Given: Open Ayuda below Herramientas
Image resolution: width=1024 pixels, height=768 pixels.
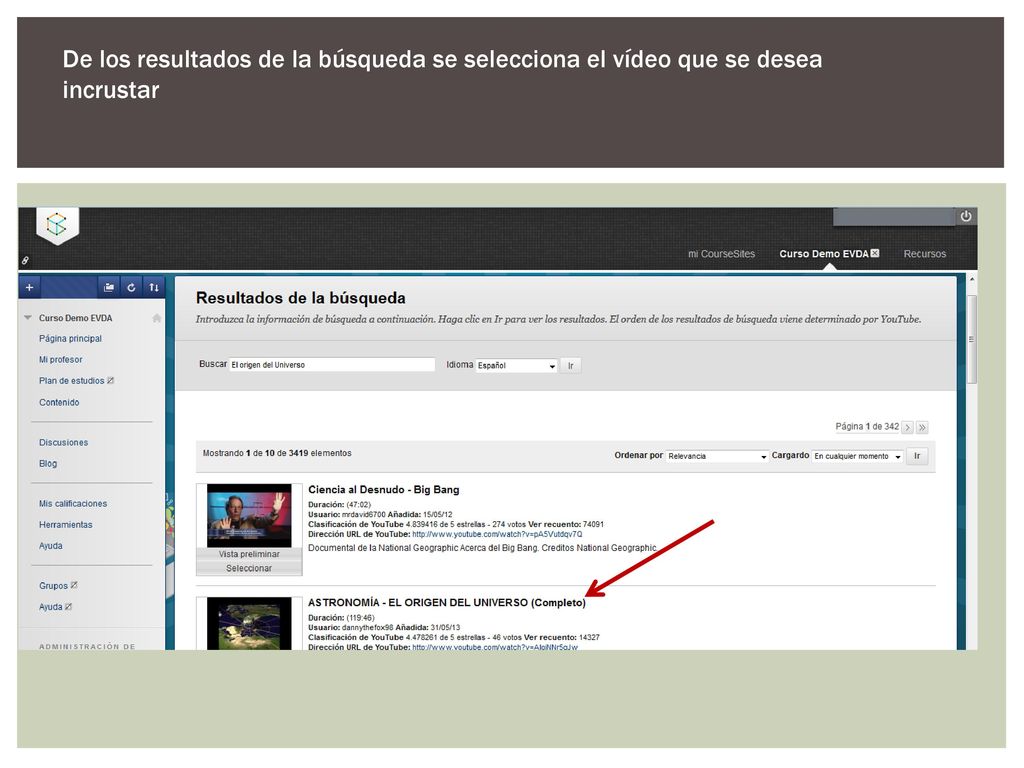Looking at the screenshot, I should [x=50, y=546].
